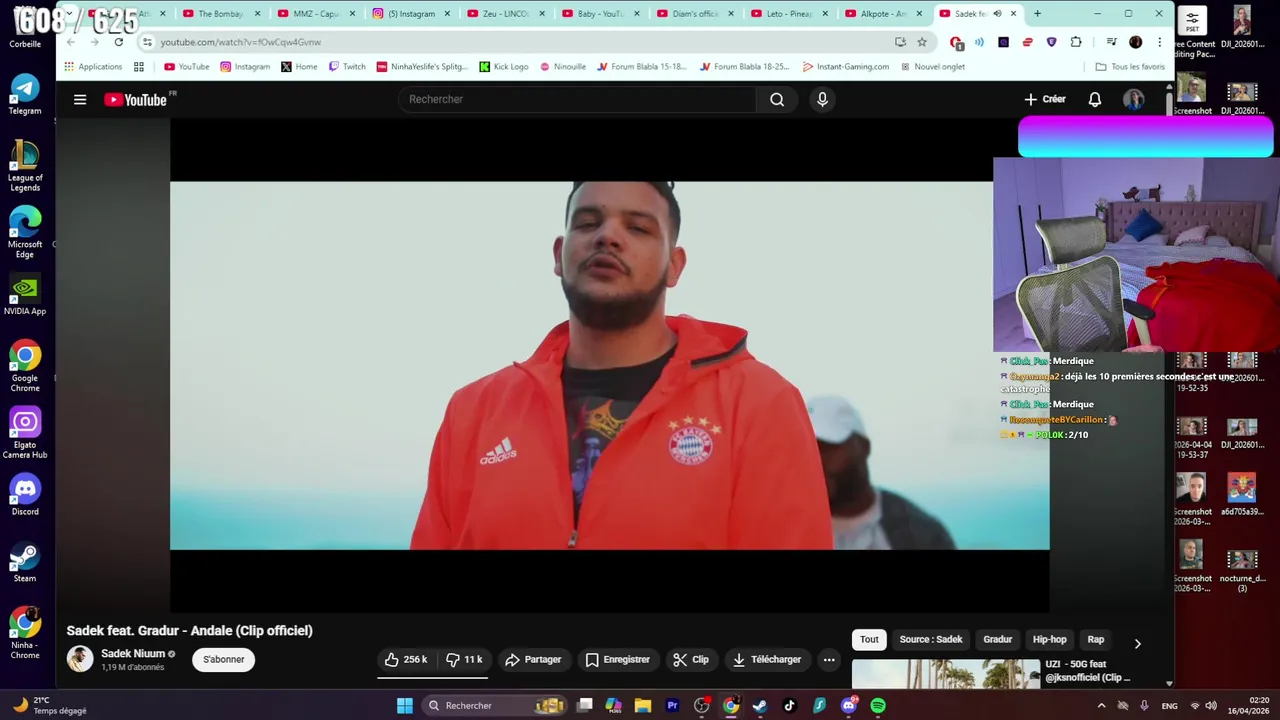Open the YouTube hamburger guide menu
This screenshot has width=1280, height=720.
point(80,99)
